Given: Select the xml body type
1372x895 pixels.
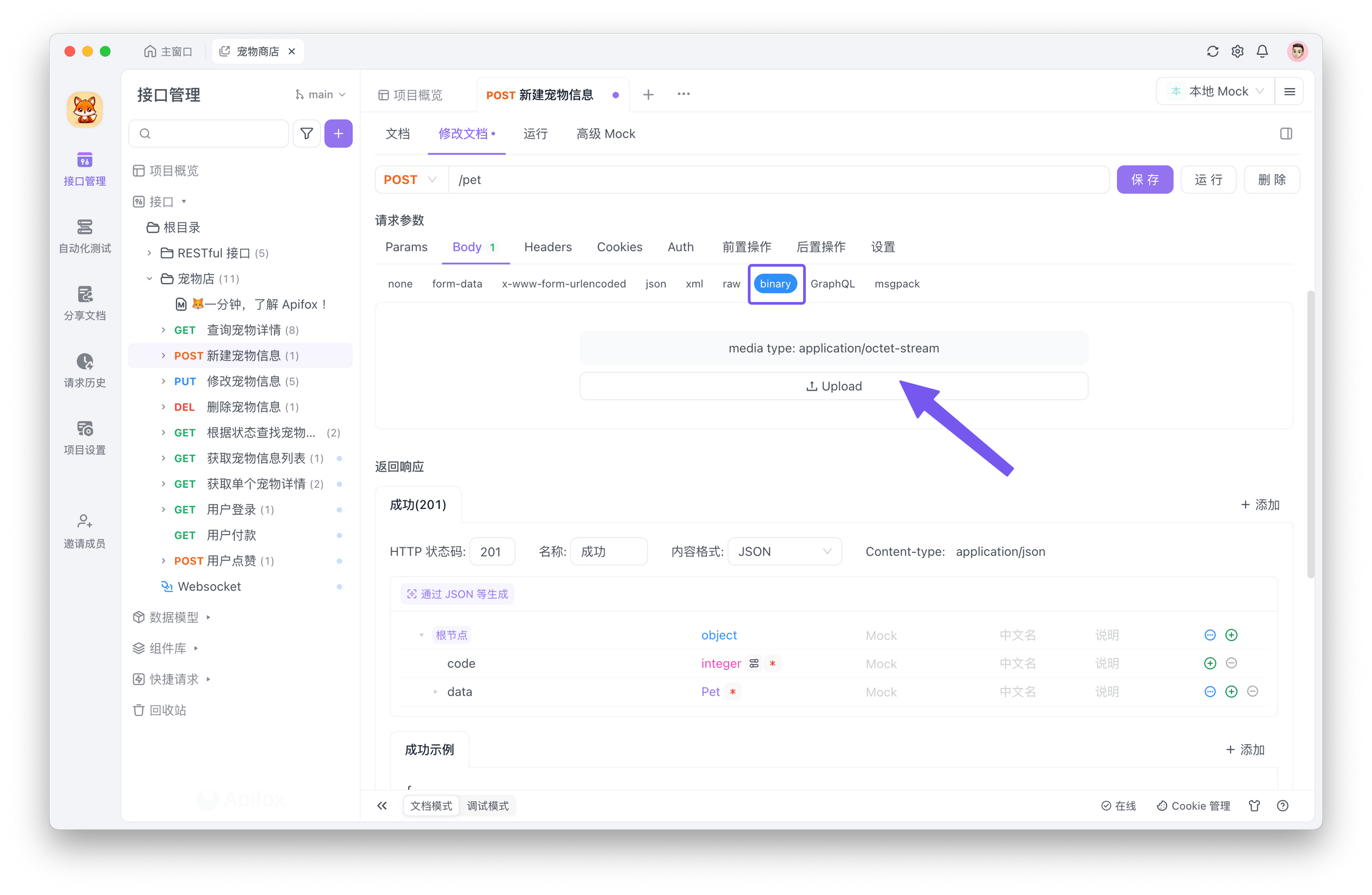Looking at the screenshot, I should pyautogui.click(x=694, y=284).
